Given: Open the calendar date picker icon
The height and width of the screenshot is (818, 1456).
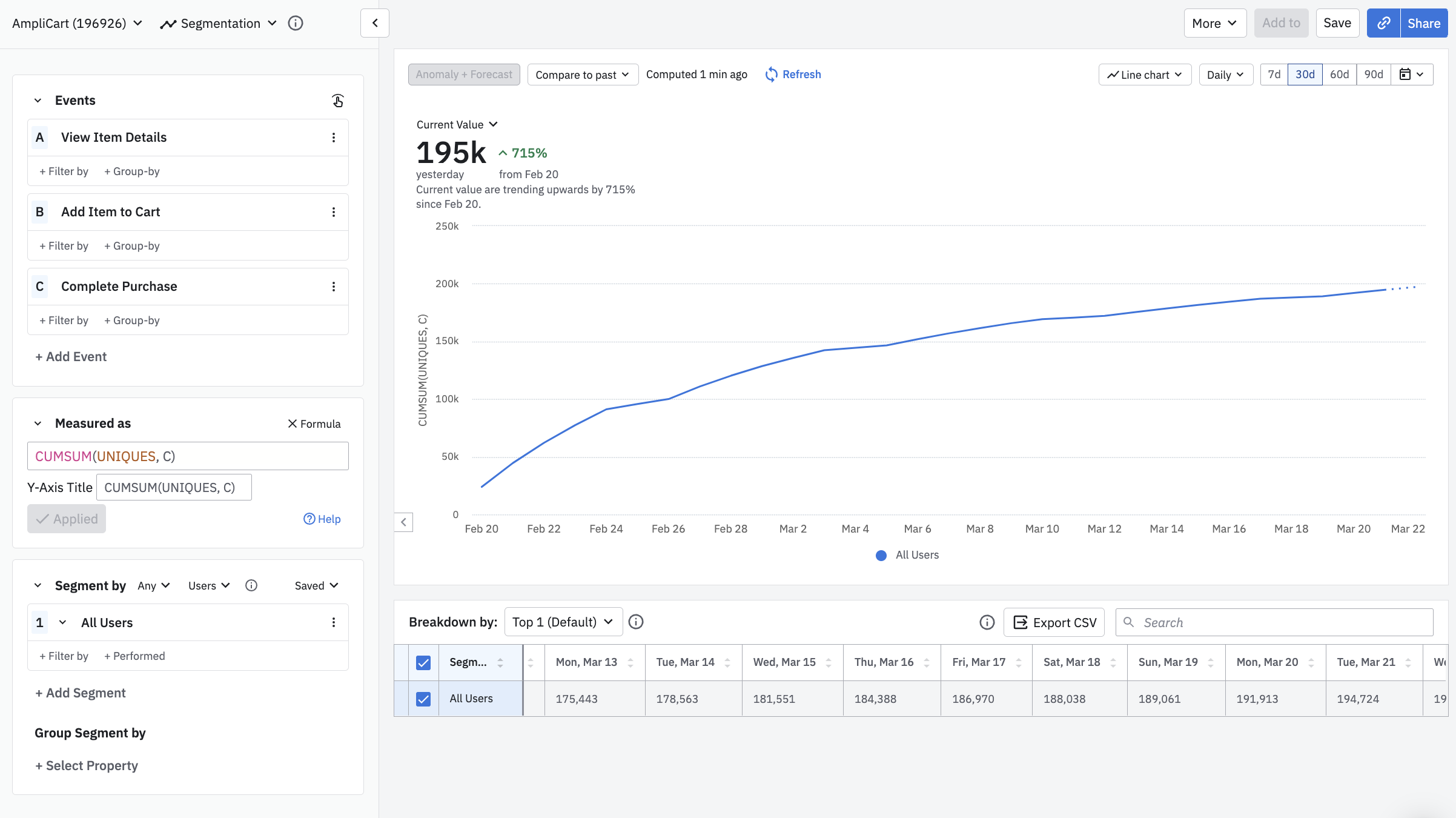Looking at the screenshot, I should (1405, 75).
